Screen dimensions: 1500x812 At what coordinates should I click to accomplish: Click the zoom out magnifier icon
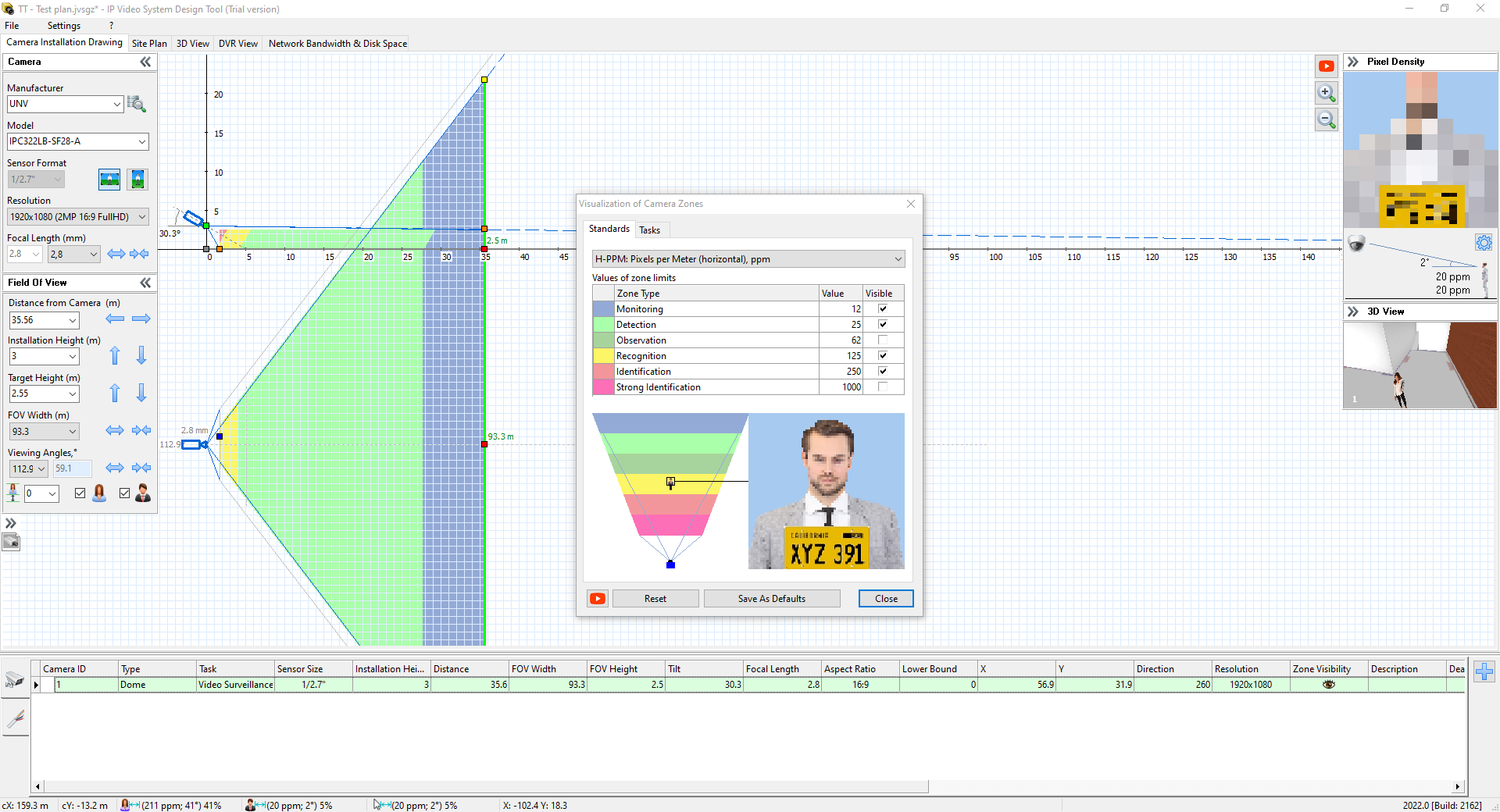pyautogui.click(x=1326, y=119)
